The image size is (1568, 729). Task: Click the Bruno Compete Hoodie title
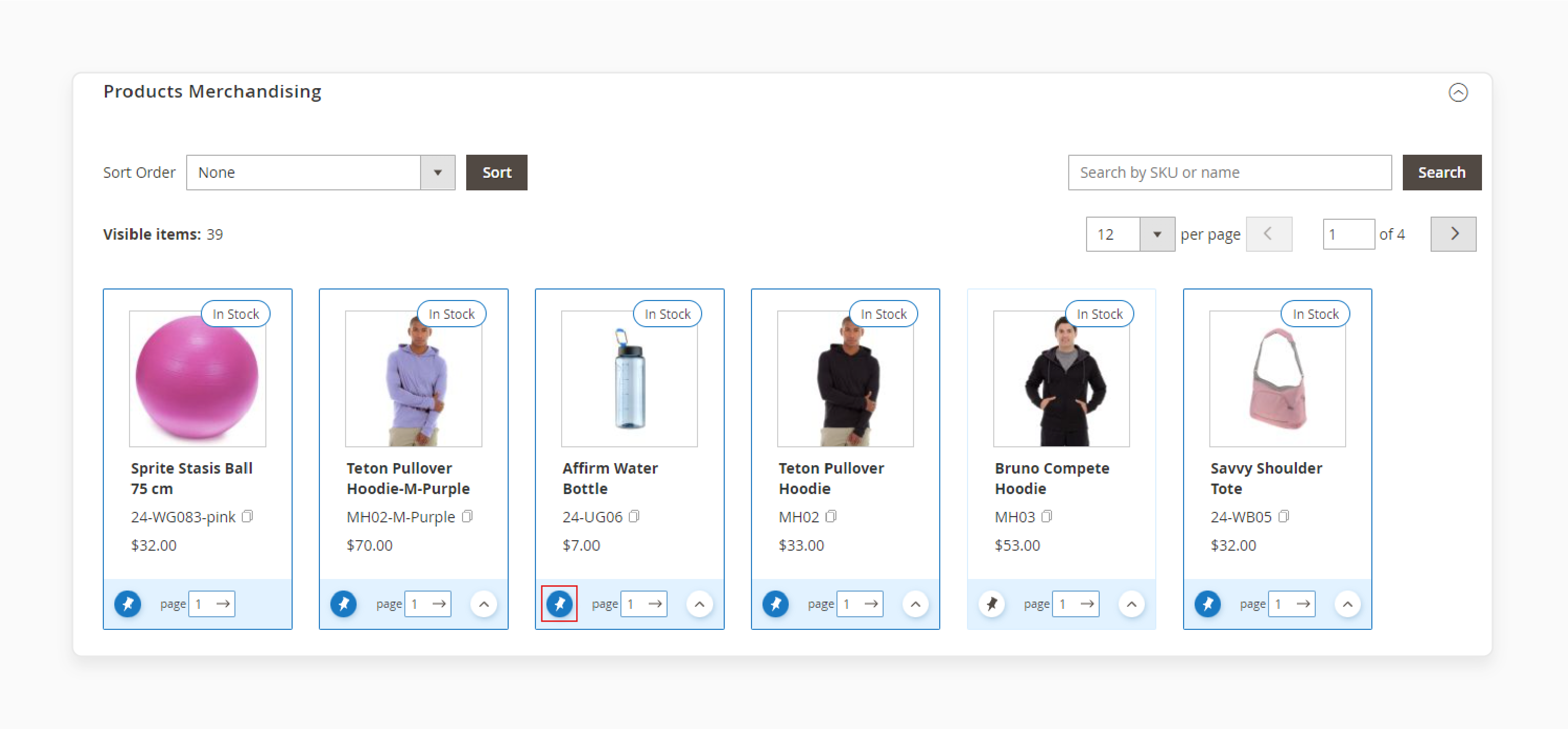[1053, 478]
